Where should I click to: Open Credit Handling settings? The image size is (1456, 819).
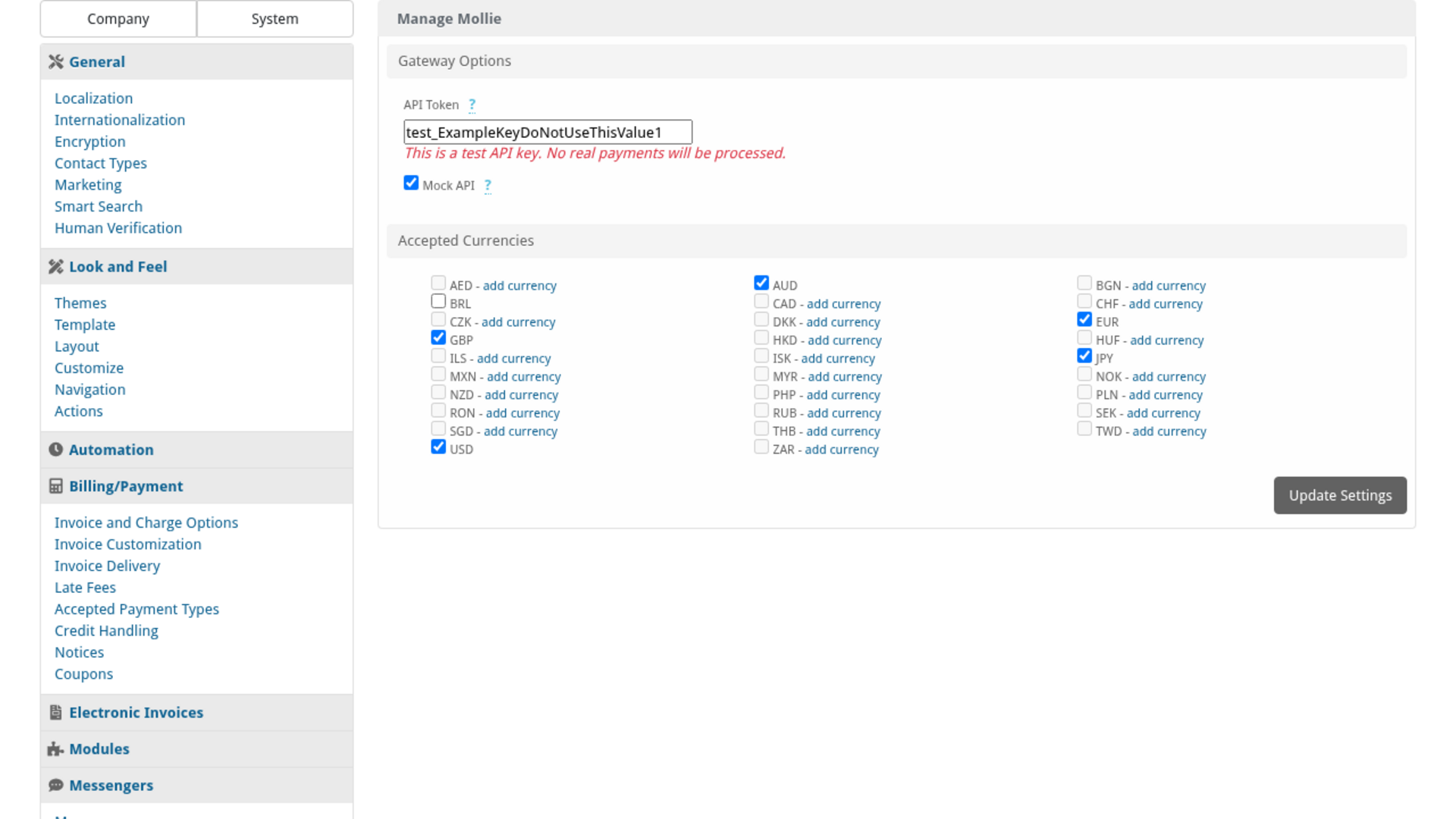[106, 631]
